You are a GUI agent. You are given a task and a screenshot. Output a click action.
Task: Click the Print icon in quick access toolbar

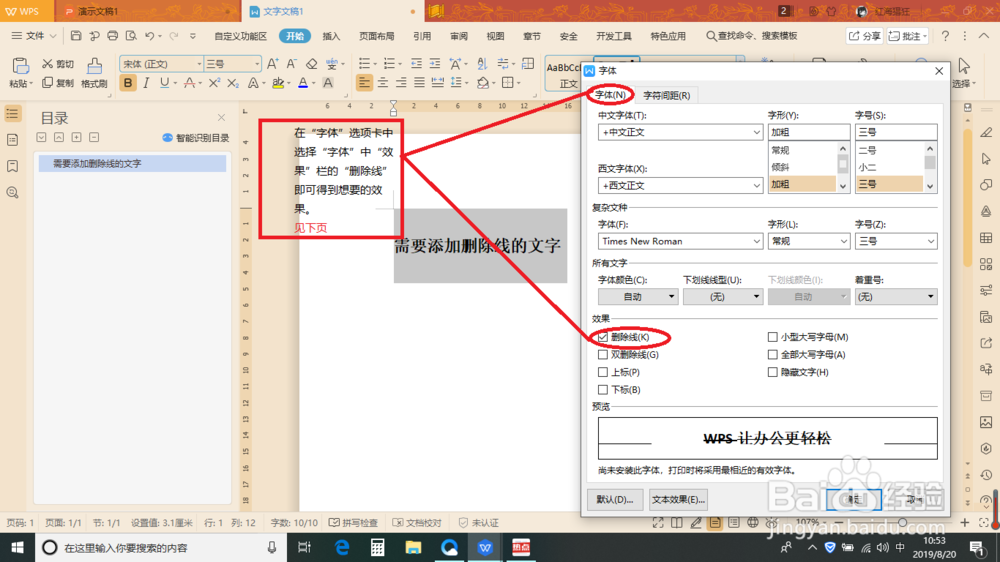coord(112,36)
